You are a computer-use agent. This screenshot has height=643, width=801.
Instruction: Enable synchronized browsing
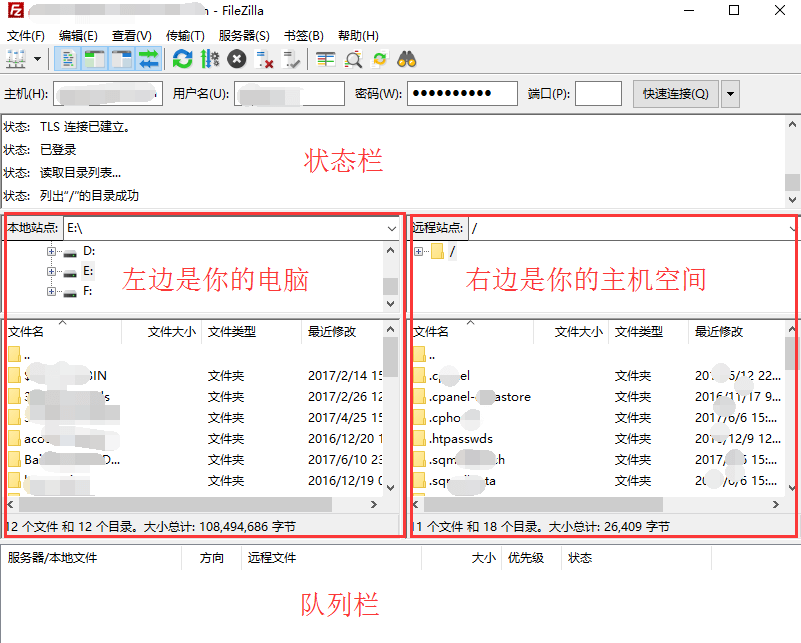click(x=378, y=58)
